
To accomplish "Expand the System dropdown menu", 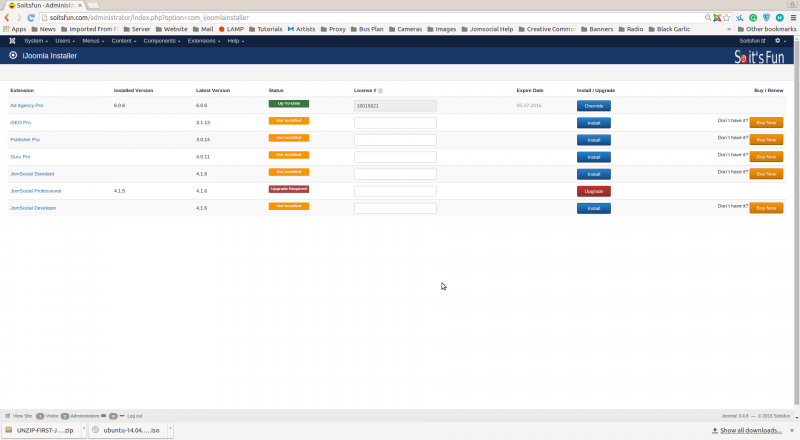I will 36,41.
